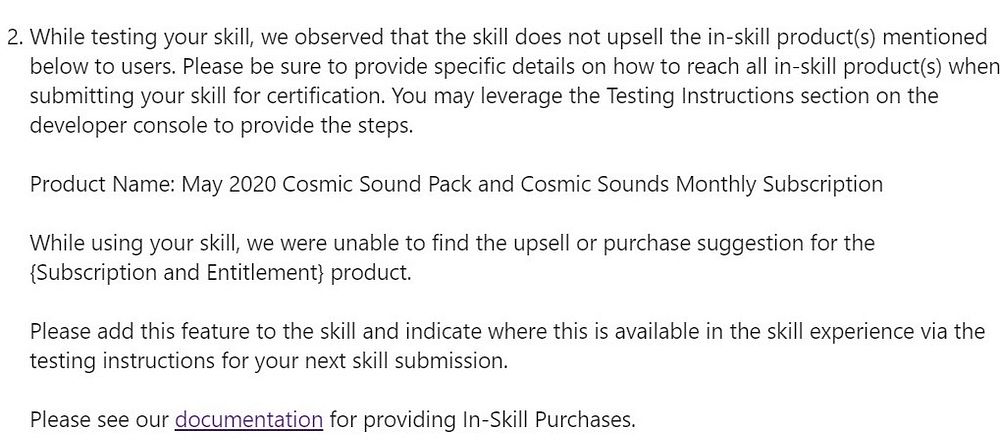Click the 'Testing Instructions' phrase in first paragraph

700,96
